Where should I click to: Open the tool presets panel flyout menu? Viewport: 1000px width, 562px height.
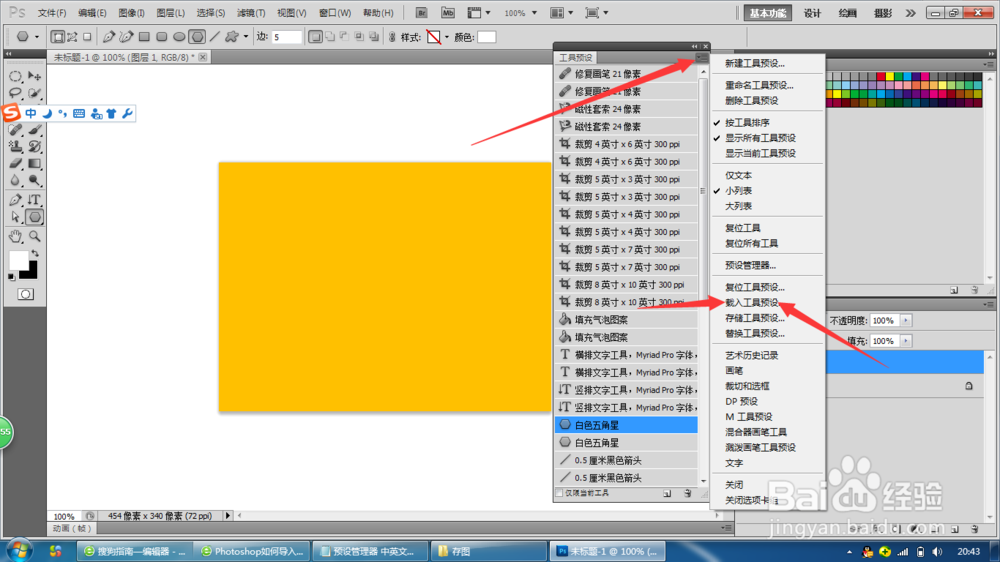(x=702, y=57)
